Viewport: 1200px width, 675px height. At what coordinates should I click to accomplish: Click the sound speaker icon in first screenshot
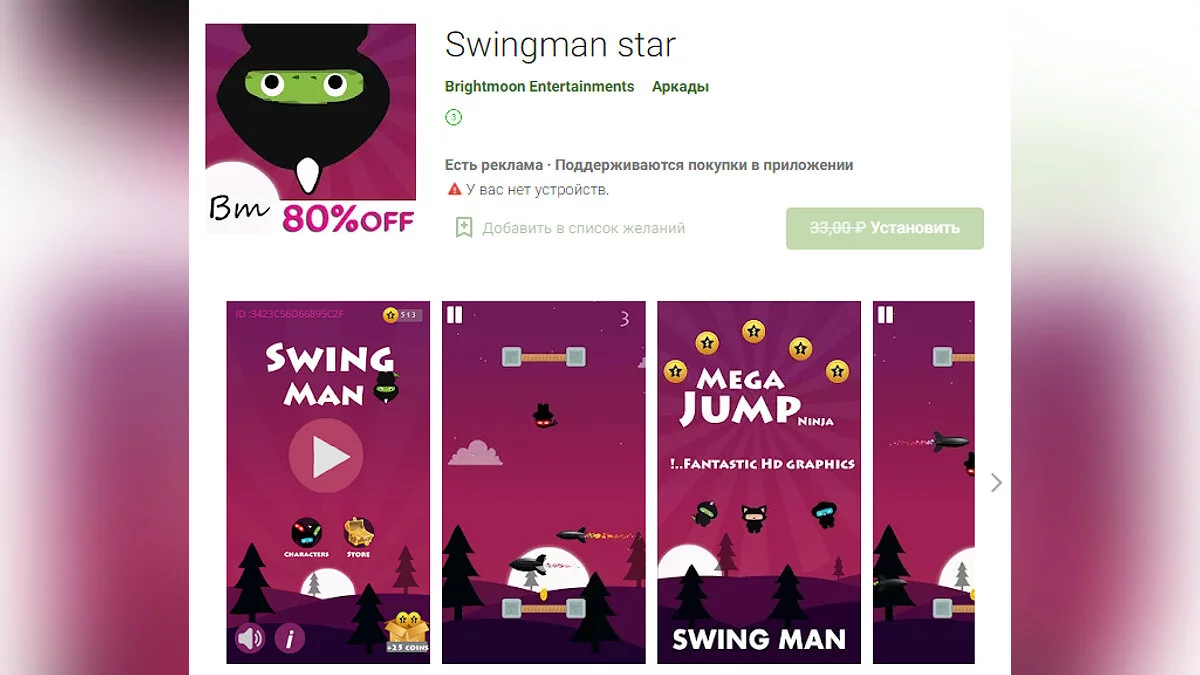(x=249, y=637)
